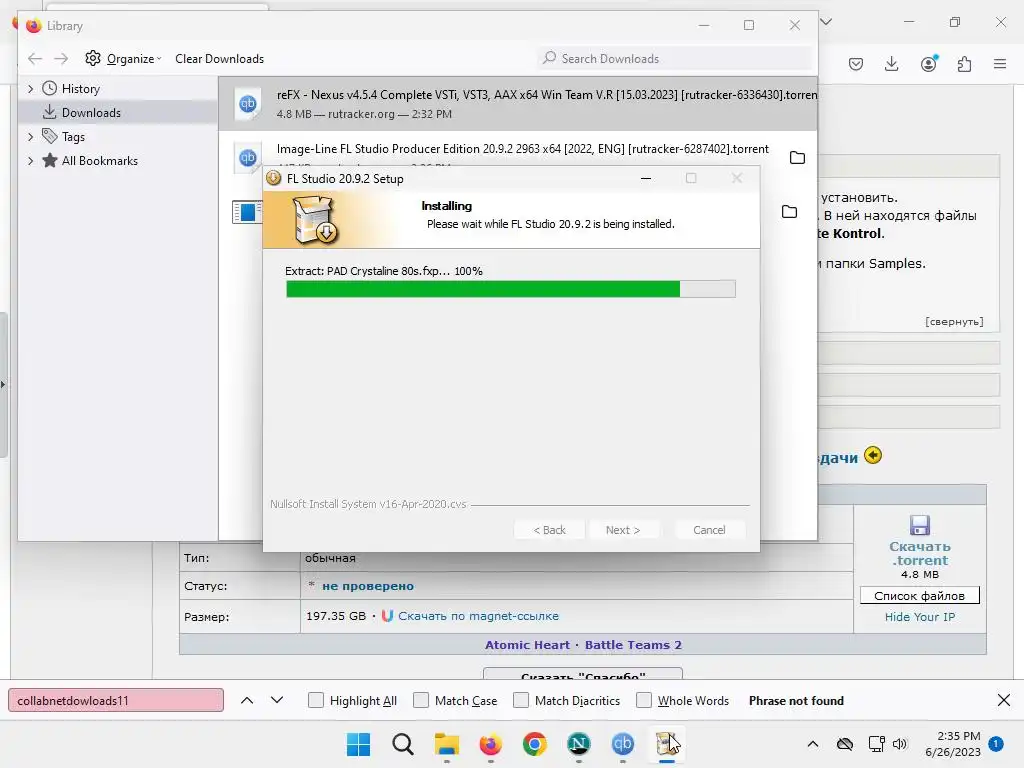The width and height of the screenshot is (1024, 768).
Task: Open the Firefox Pocket save icon
Action: 856,64
